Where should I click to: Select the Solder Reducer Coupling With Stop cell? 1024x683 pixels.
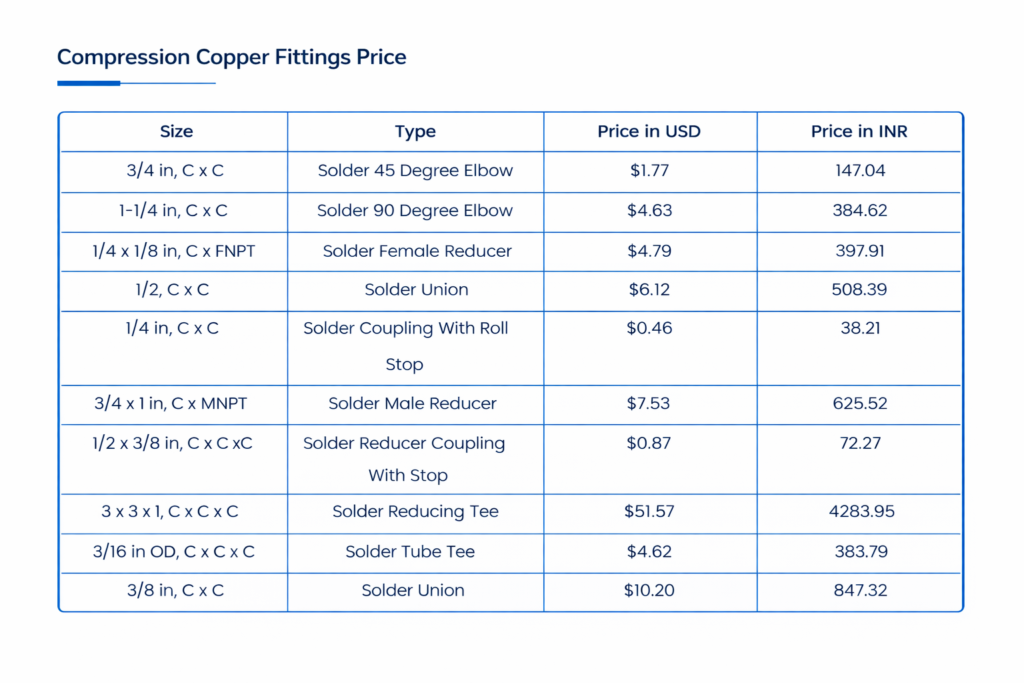click(405, 459)
